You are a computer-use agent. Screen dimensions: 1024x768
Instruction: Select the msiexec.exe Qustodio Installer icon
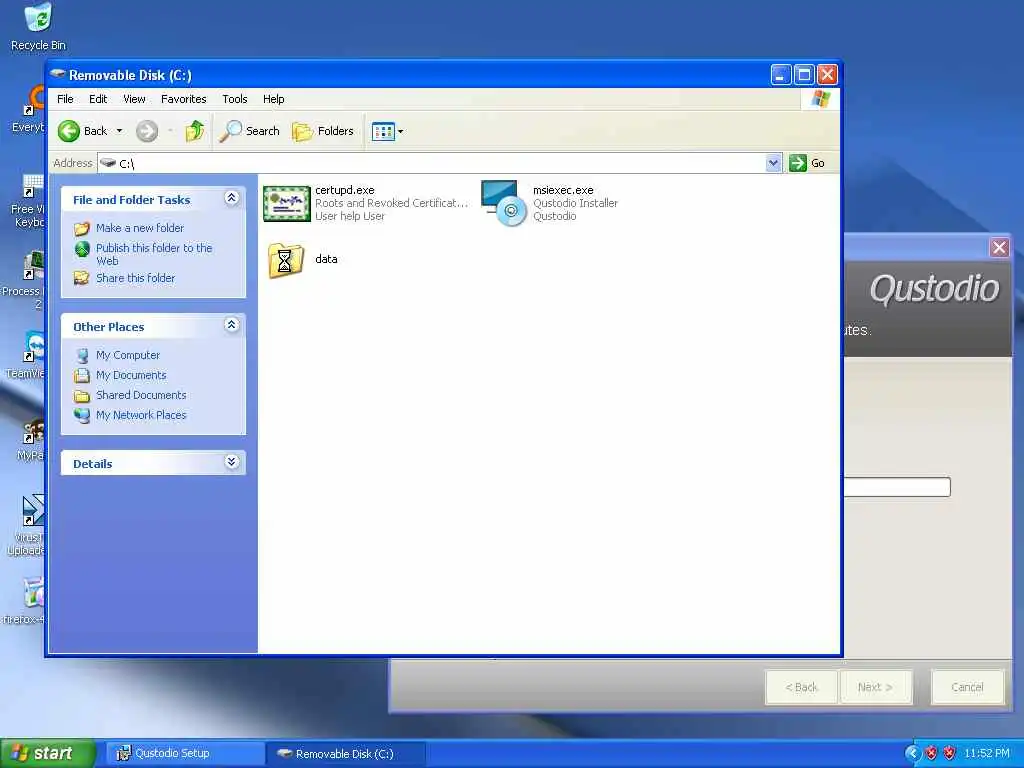click(504, 203)
